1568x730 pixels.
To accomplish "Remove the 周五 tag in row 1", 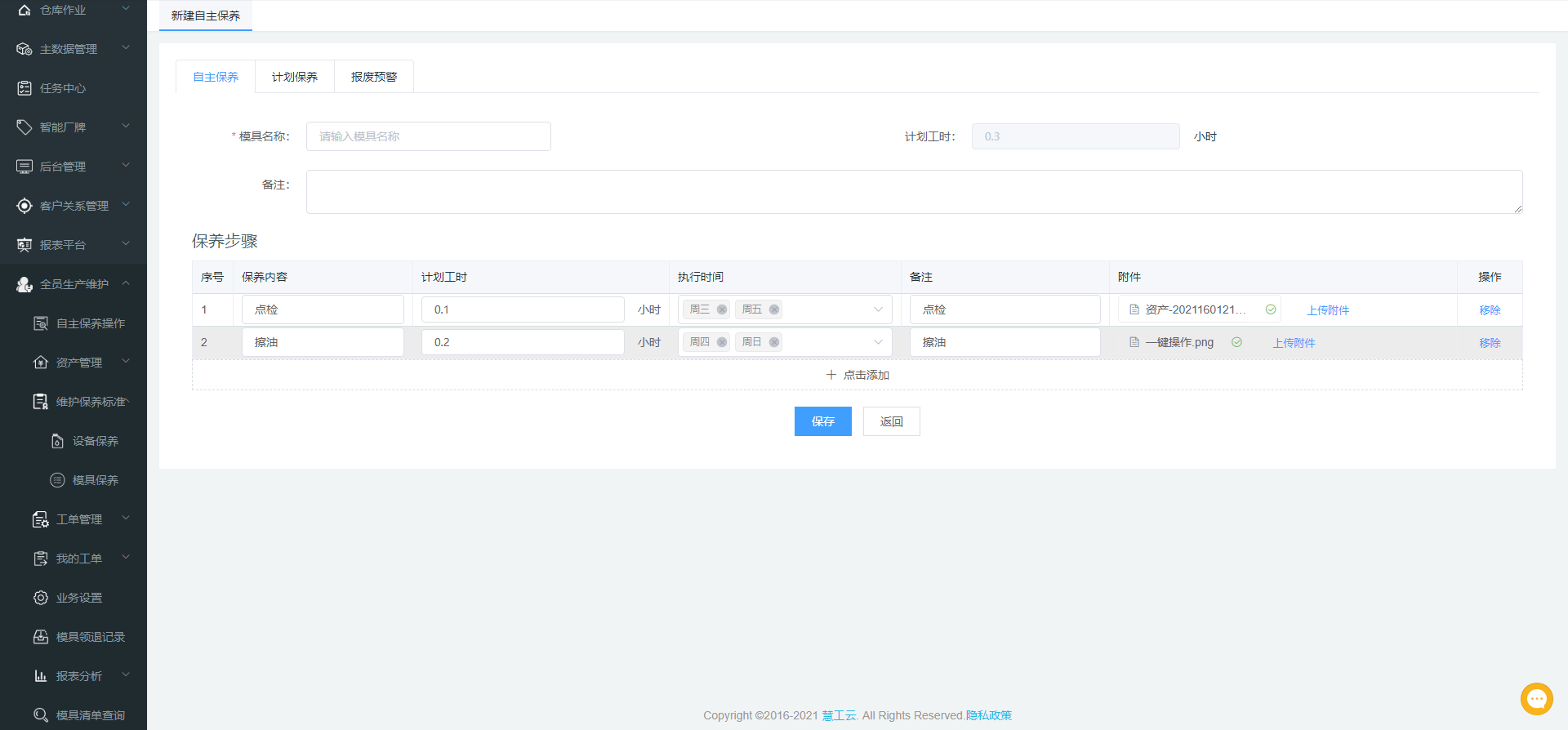I will pos(774,309).
